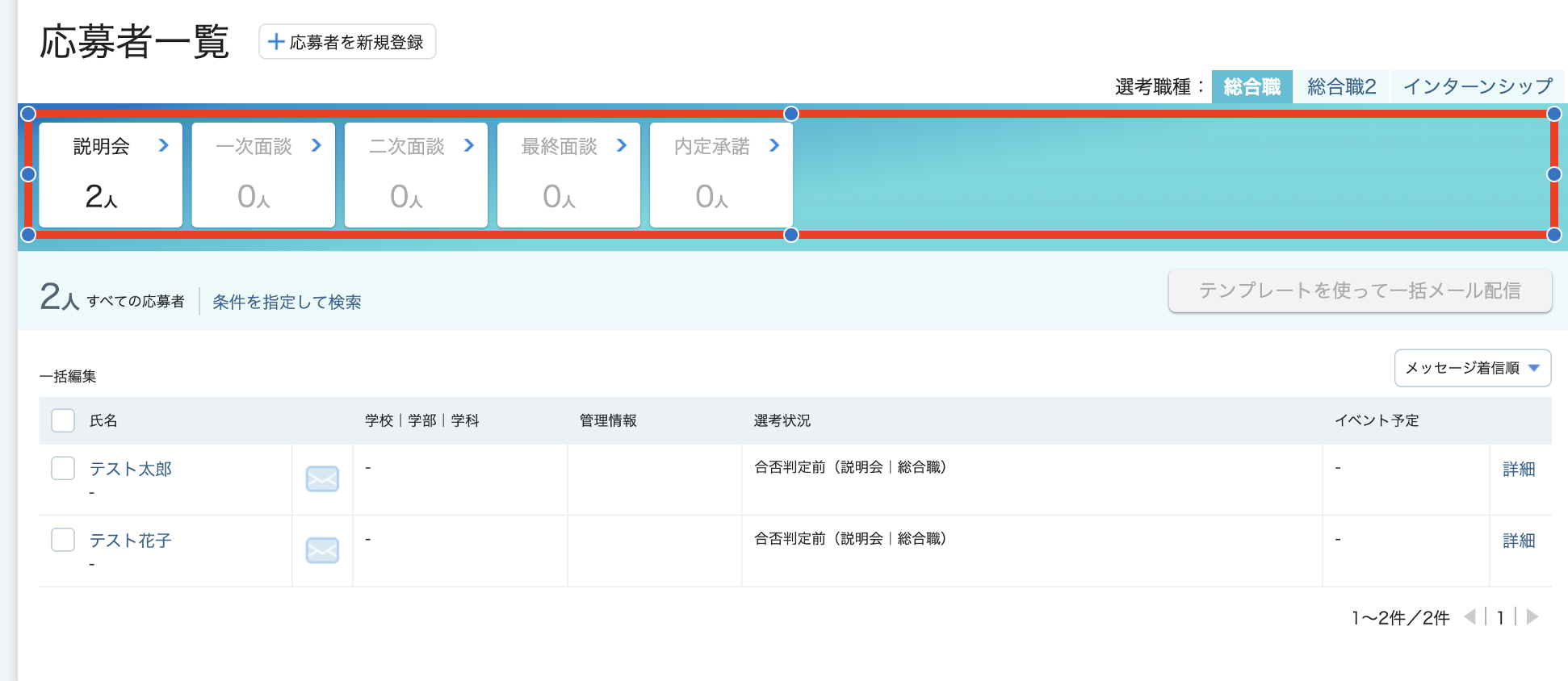Click the mail icon for テスト花子

[322, 551]
